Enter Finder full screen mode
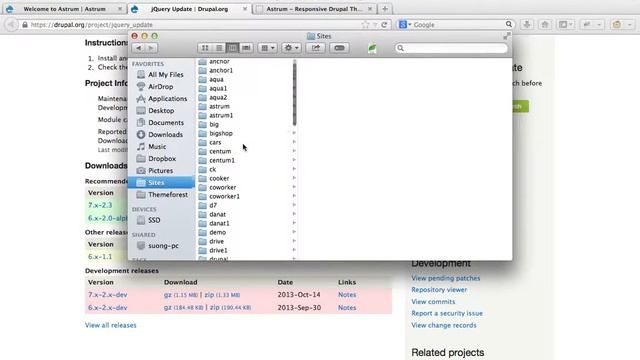The height and width of the screenshot is (360, 640). 507,36
